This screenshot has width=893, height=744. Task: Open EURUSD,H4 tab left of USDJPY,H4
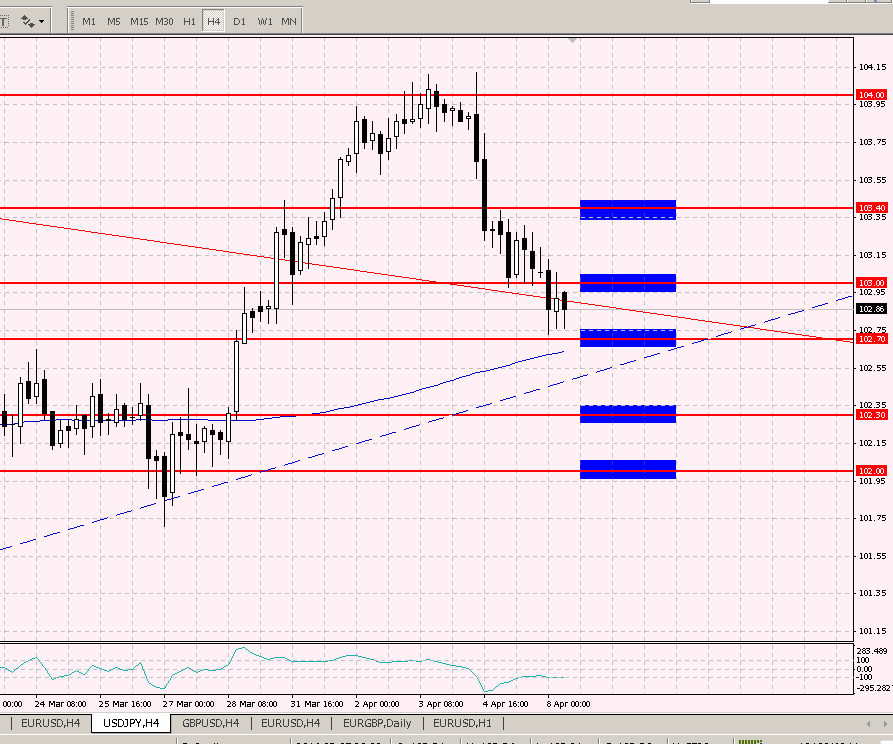[51, 723]
